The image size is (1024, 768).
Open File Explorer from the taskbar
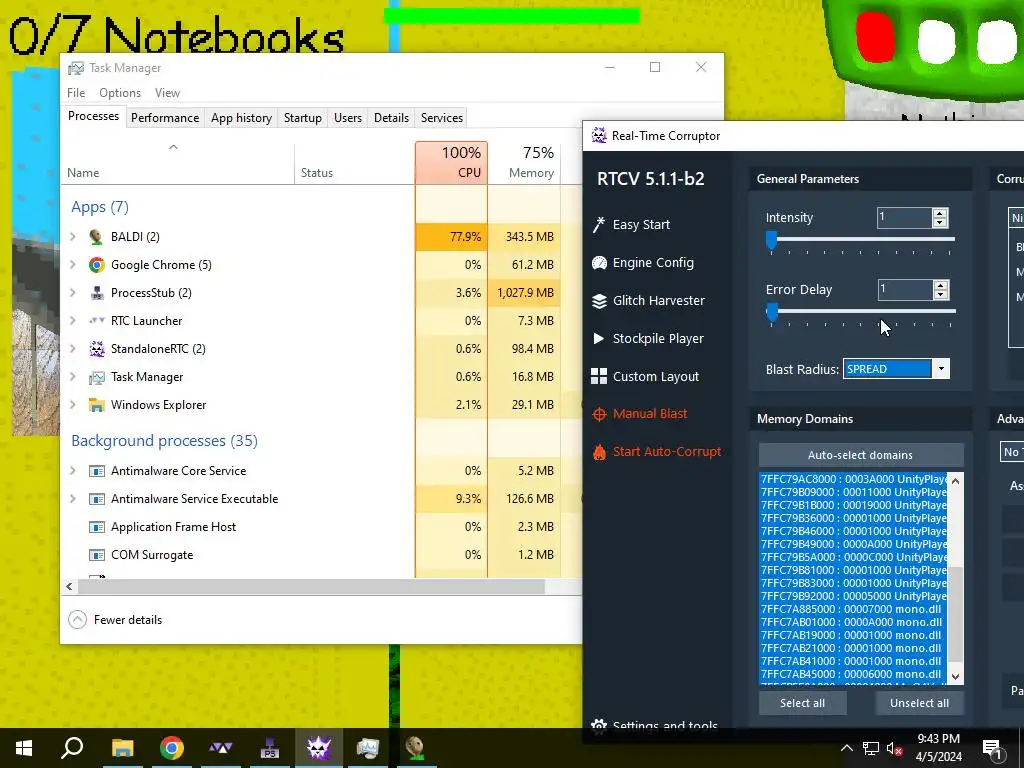point(122,748)
